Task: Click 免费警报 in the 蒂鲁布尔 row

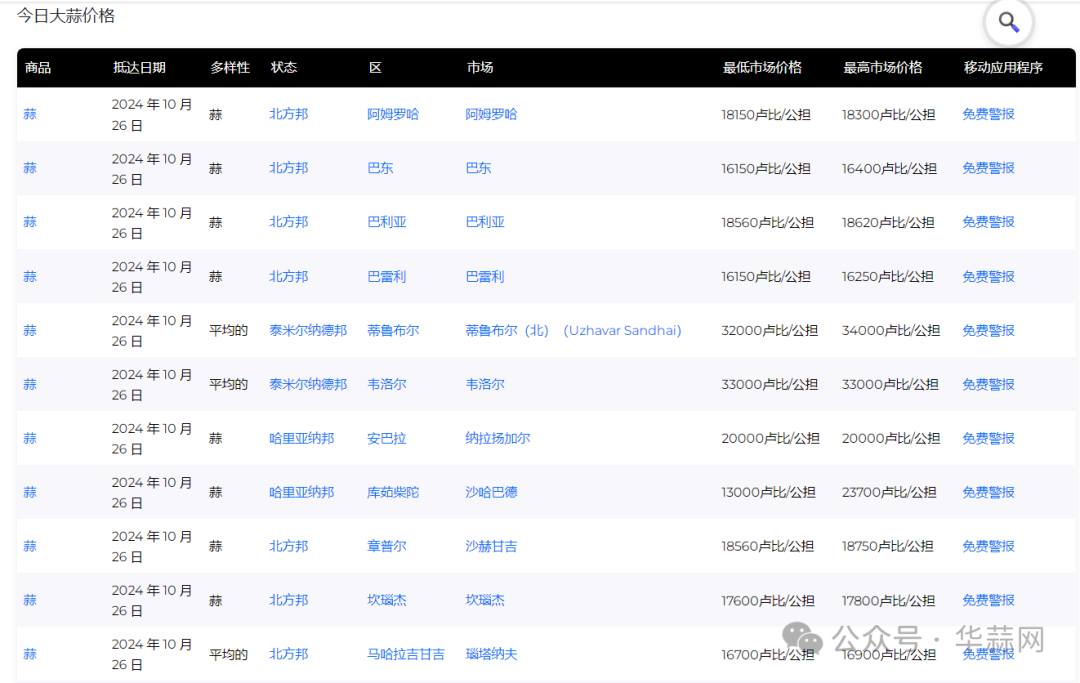Action: click(988, 330)
